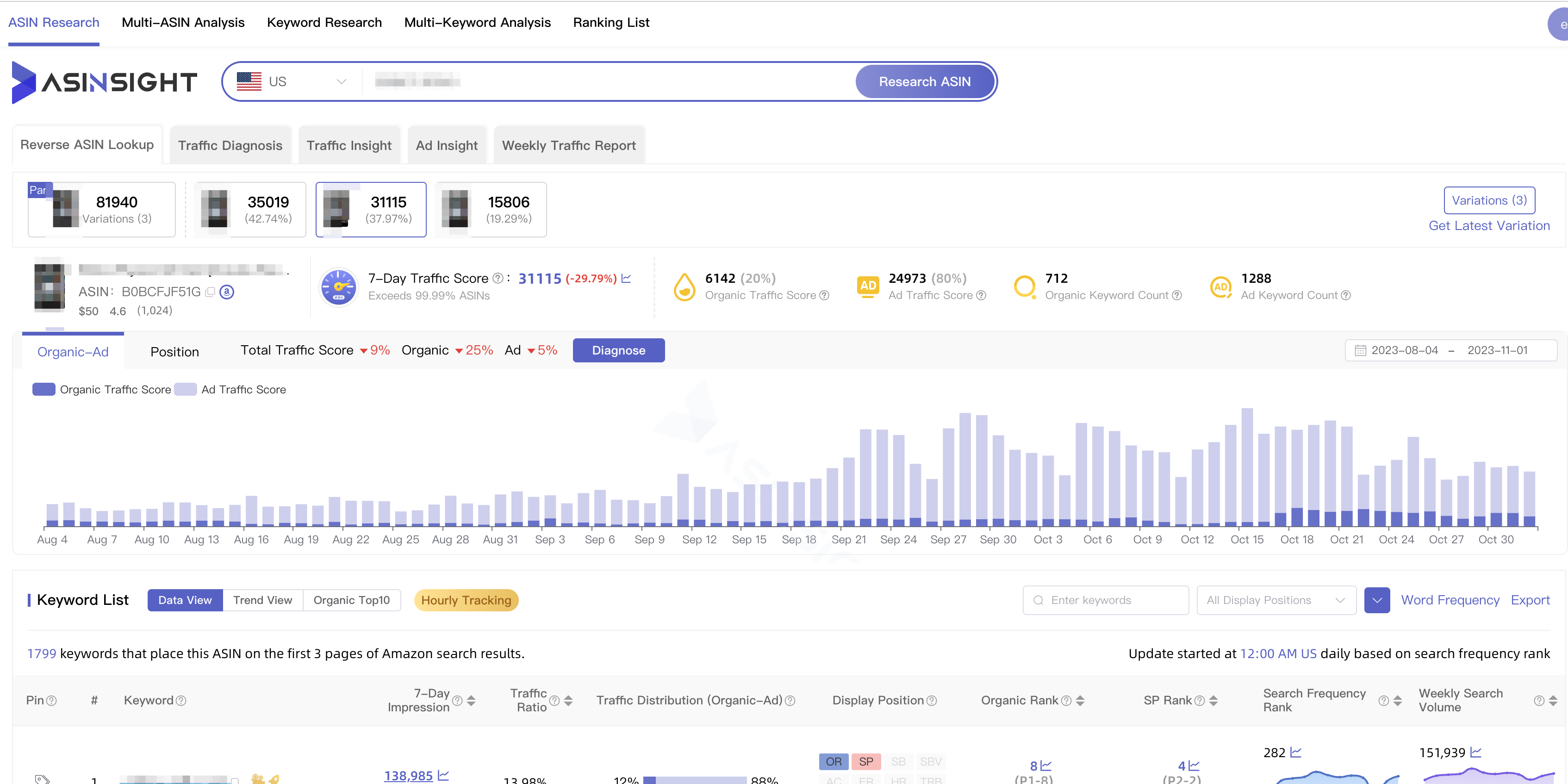Click the Traffic Diagnosis tab icon
Screen dimensions: 1568x784
coord(231,145)
